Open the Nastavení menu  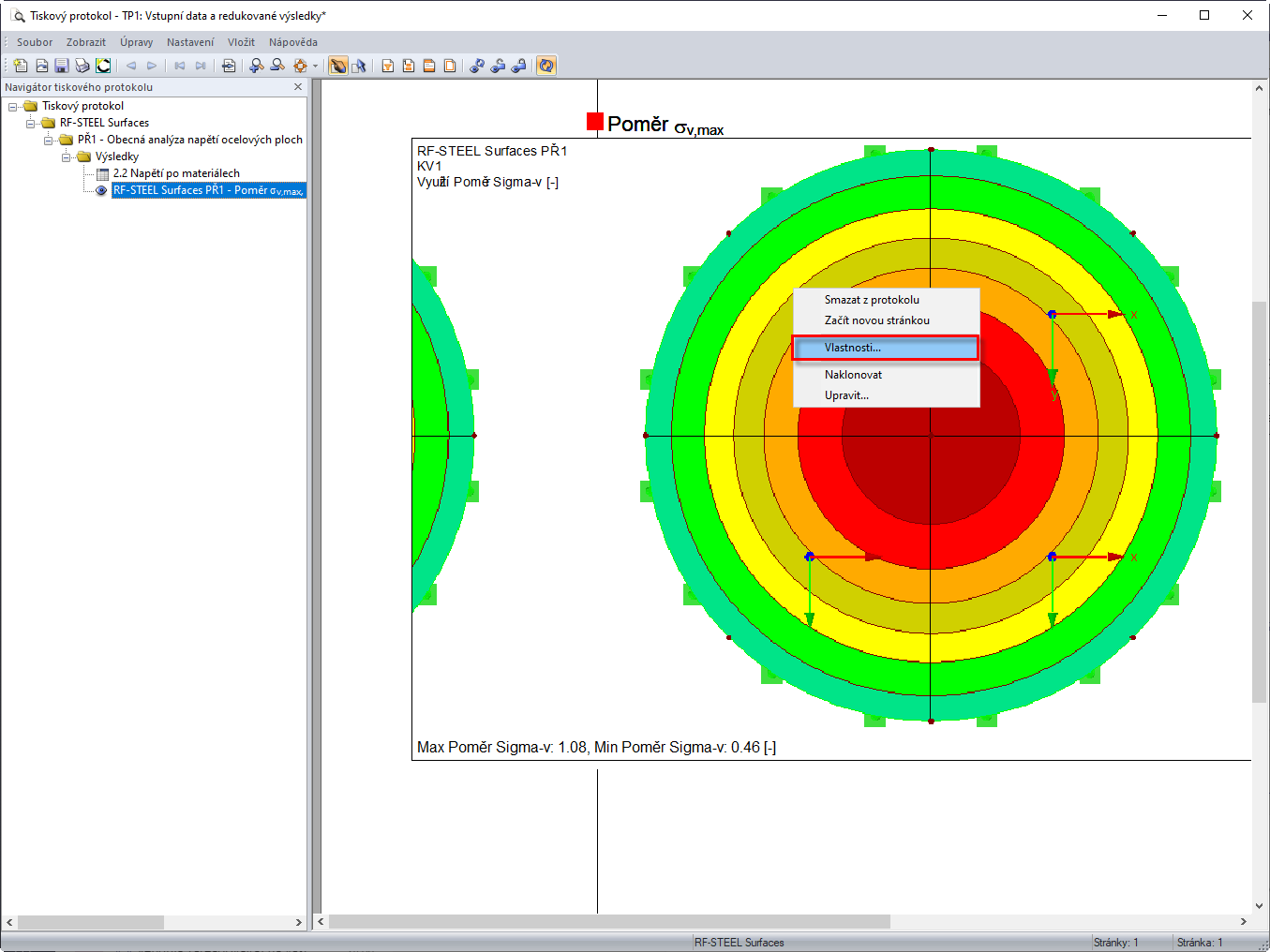189,42
